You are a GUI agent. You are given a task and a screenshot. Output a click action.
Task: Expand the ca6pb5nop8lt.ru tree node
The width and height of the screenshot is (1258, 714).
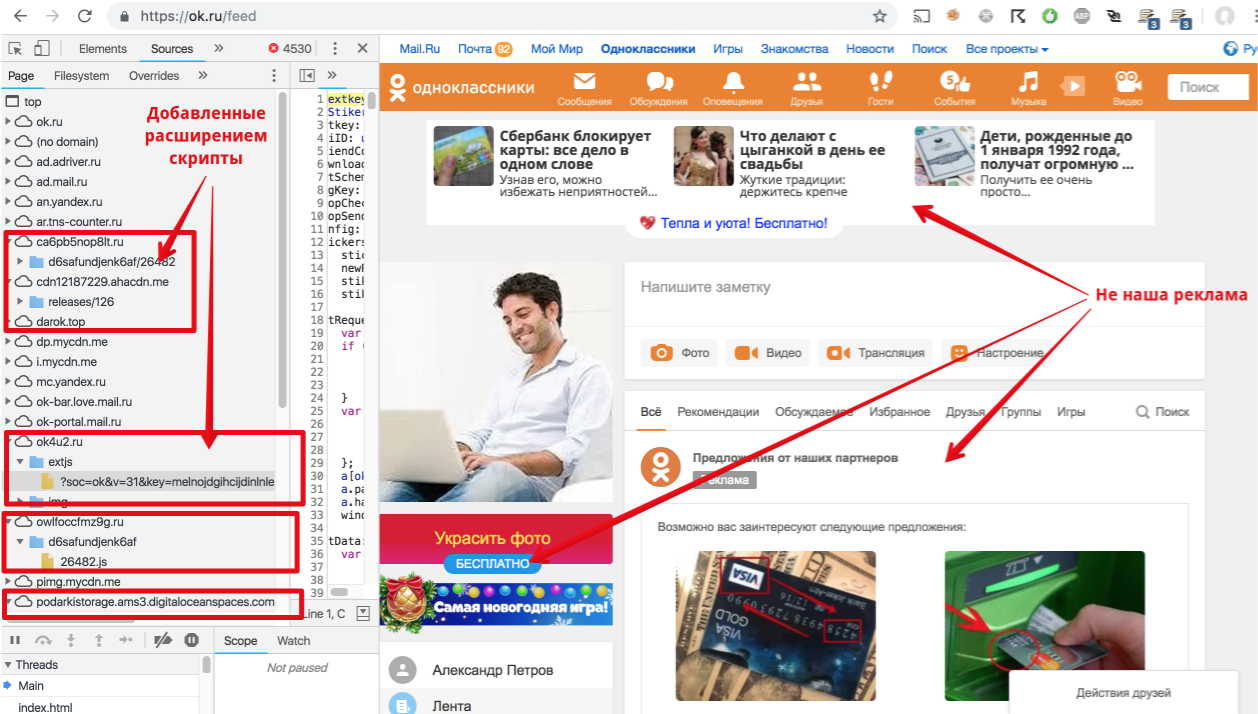[9, 241]
